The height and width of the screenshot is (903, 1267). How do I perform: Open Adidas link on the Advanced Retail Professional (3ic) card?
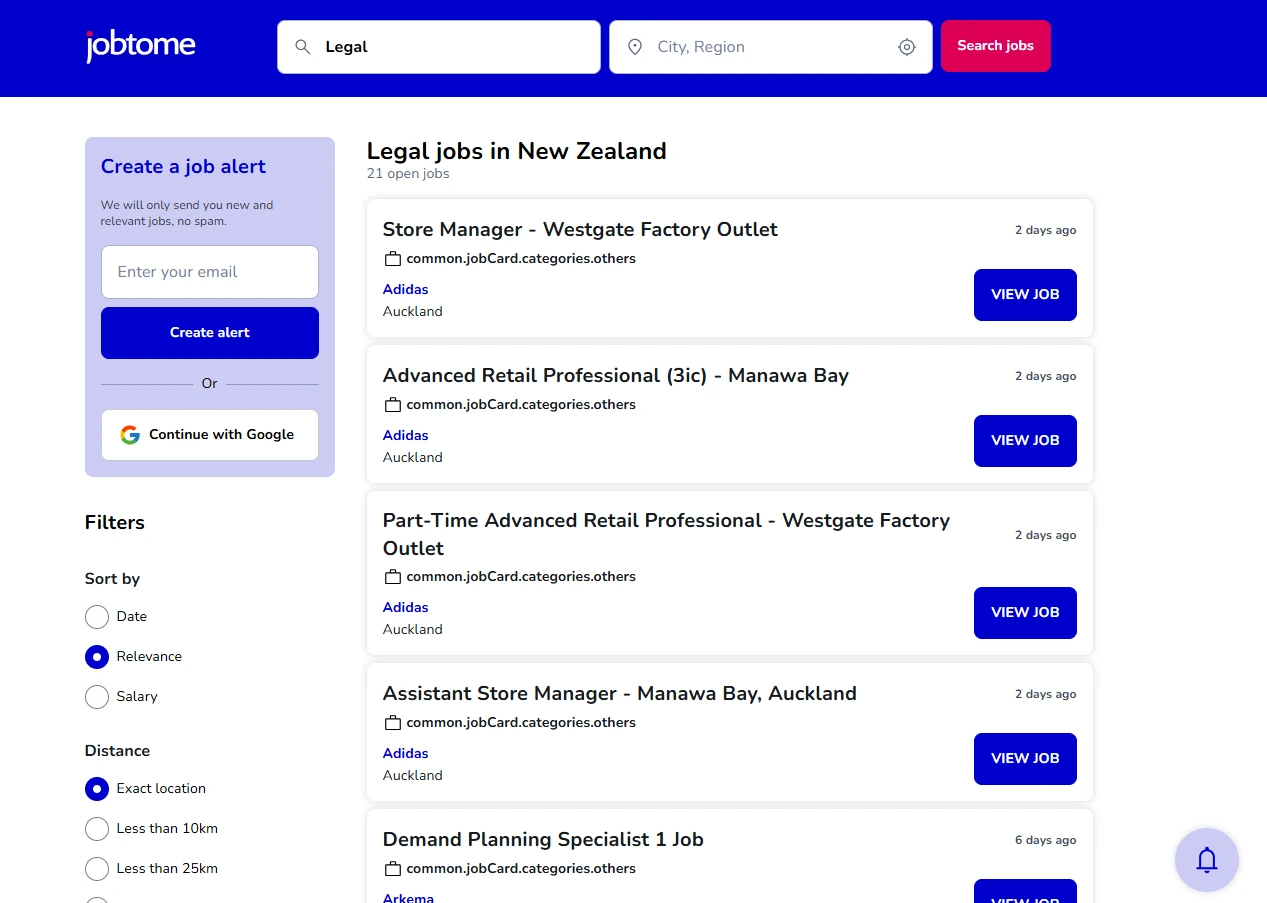coord(405,436)
